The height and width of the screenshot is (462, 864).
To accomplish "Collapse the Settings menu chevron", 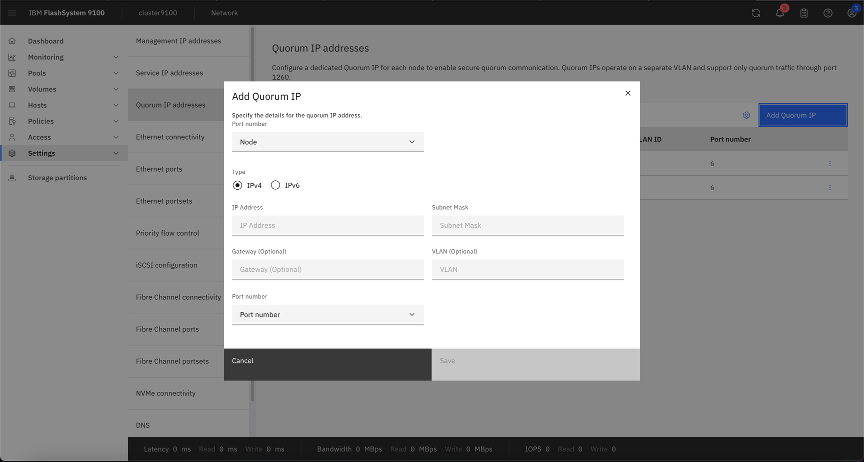I will tap(116, 153).
